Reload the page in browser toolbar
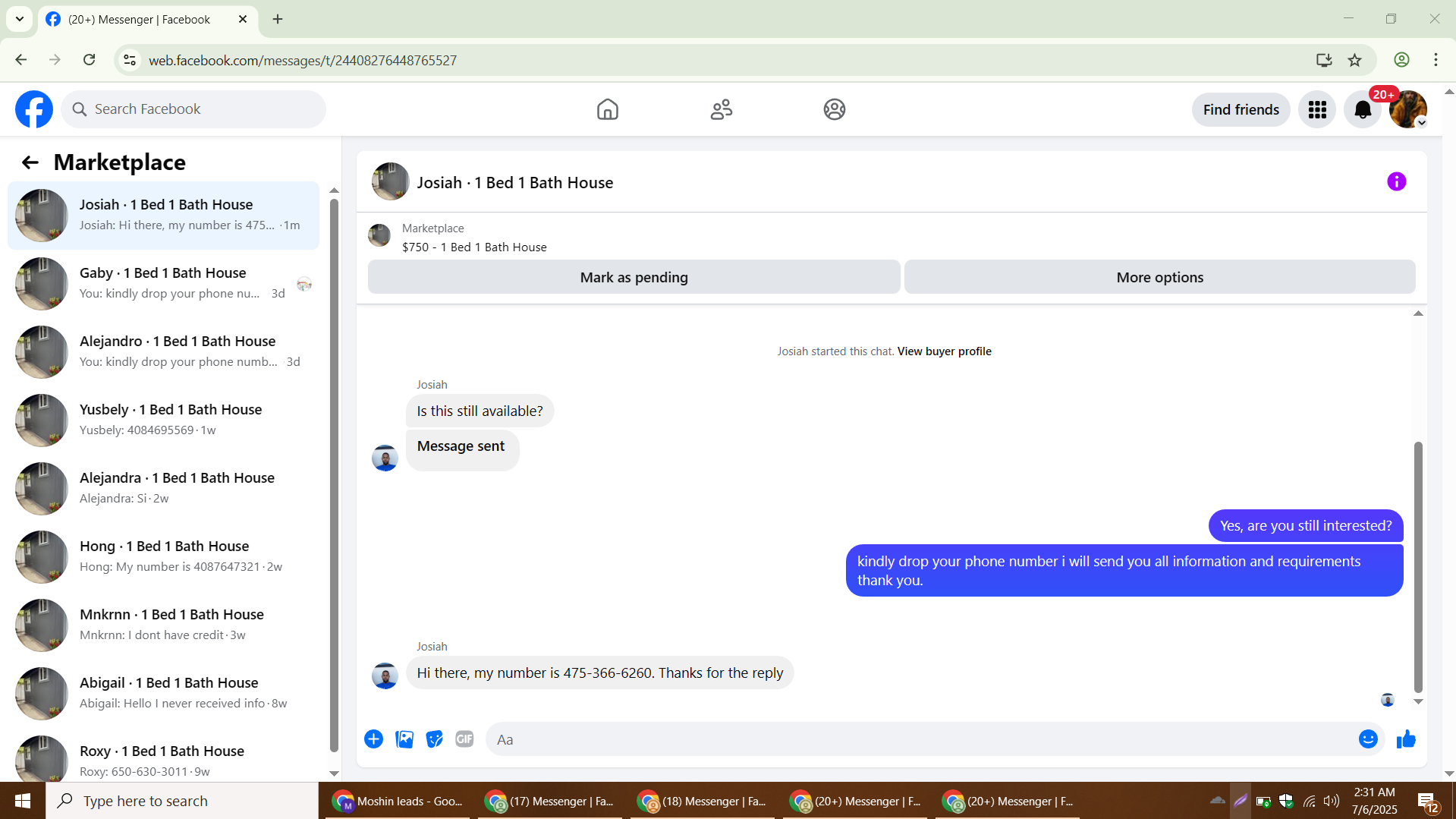 [x=90, y=60]
